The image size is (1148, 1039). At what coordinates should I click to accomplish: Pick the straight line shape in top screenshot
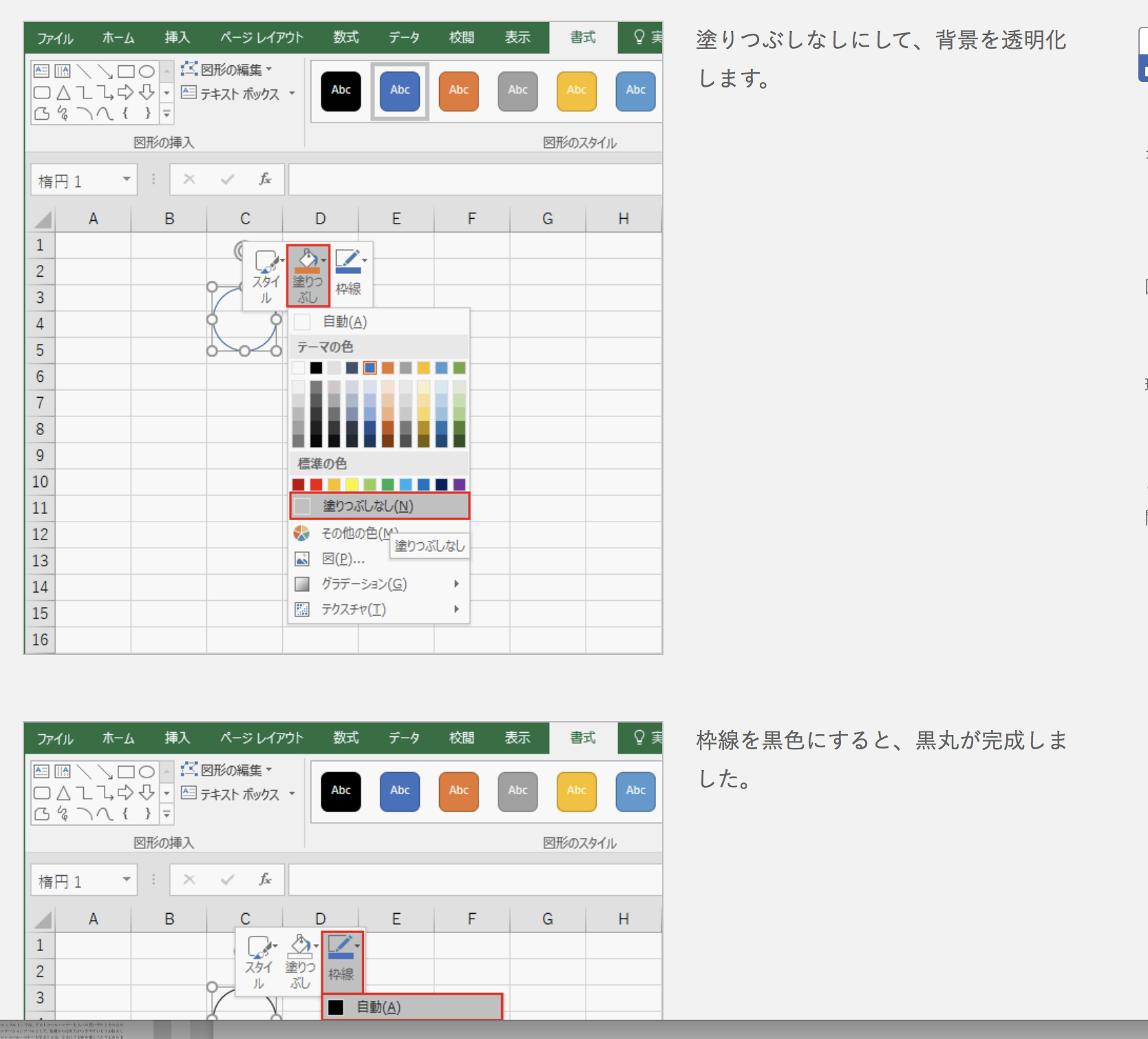[x=84, y=72]
